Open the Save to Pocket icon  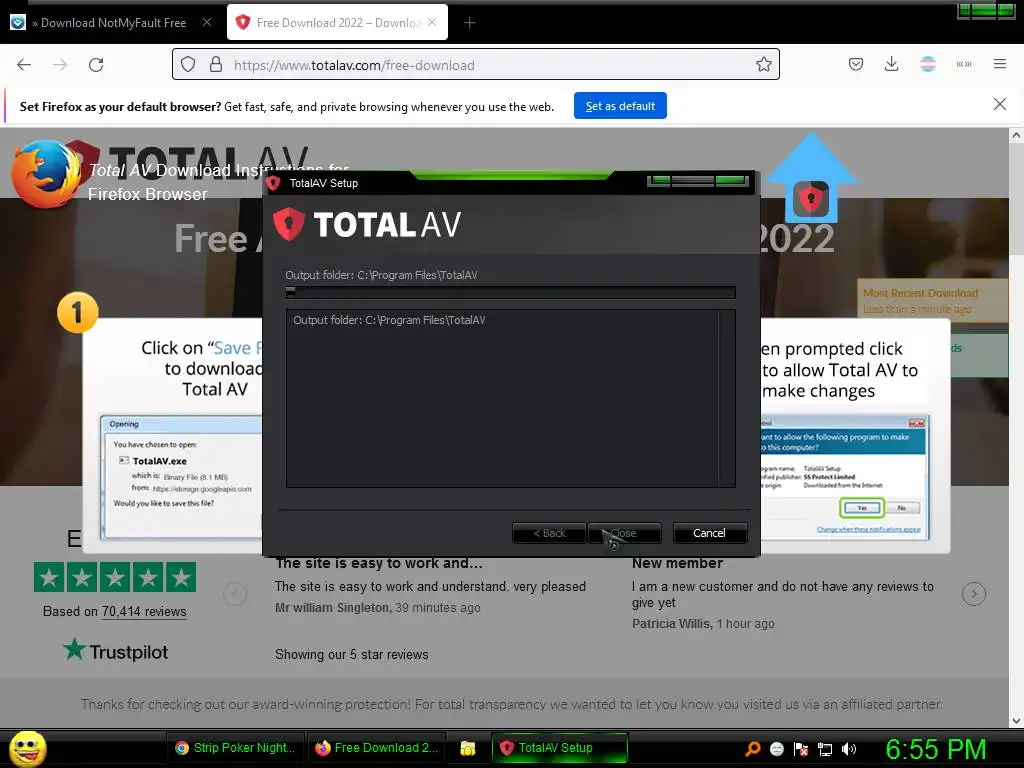click(x=856, y=64)
